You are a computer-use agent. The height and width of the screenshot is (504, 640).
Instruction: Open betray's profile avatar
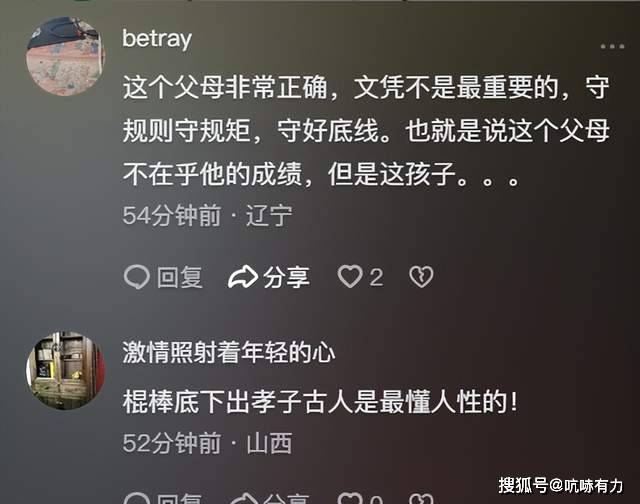point(66,56)
